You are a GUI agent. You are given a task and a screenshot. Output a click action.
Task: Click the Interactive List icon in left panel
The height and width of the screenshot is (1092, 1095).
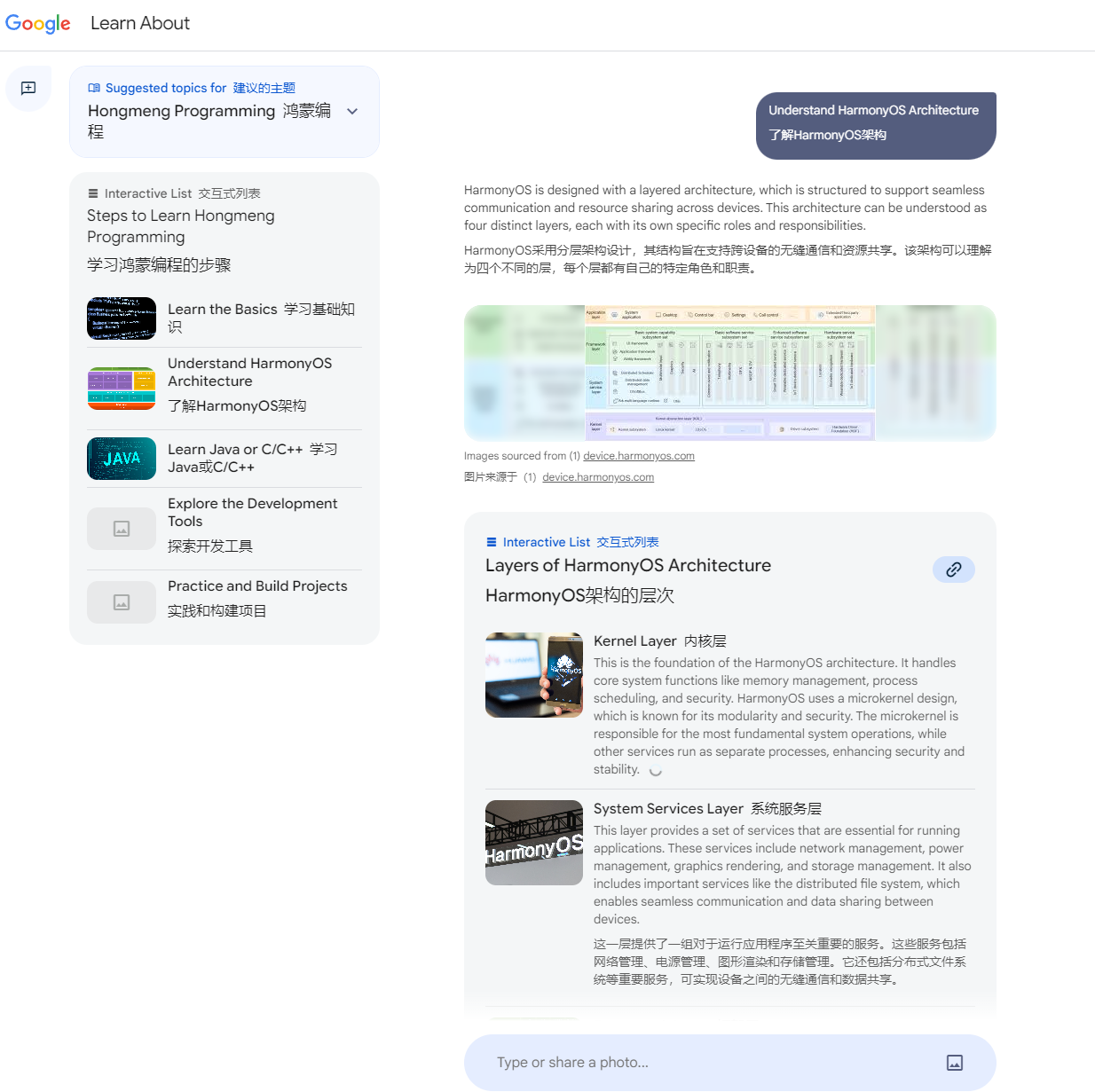[x=93, y=193]
